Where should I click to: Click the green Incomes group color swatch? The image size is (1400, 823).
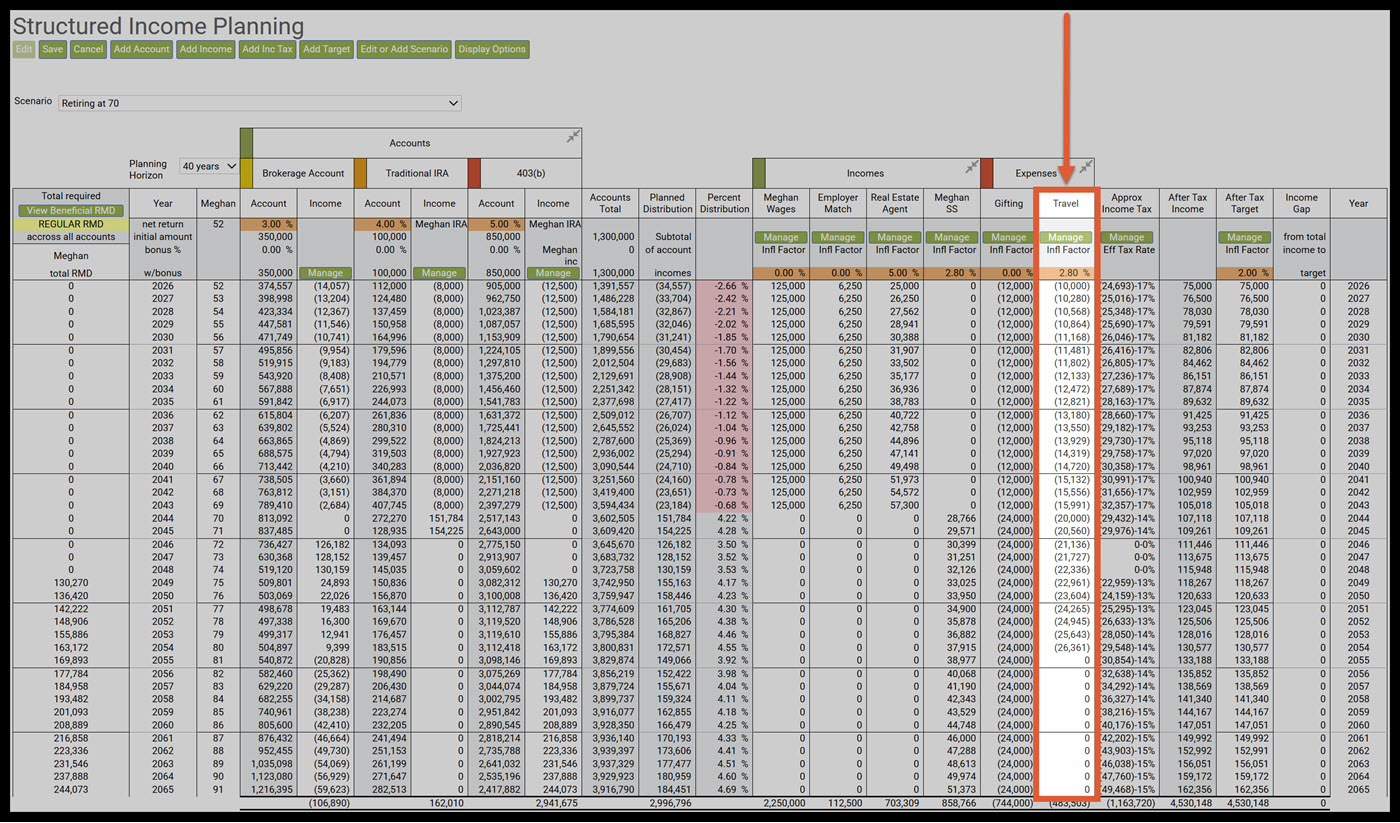pyautogui.click(x=759, y=173)
